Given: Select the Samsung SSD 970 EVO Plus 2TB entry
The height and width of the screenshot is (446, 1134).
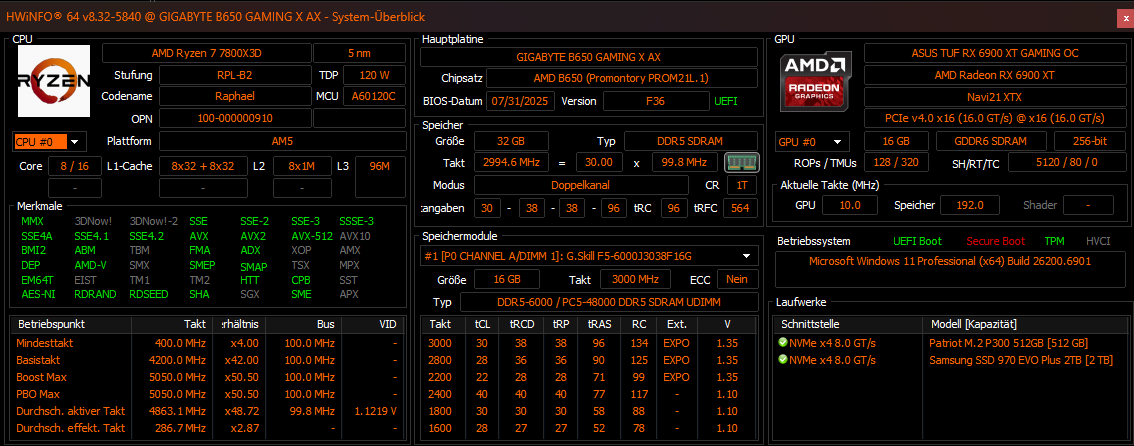Looking at the screenshot, I should [949, 360].
